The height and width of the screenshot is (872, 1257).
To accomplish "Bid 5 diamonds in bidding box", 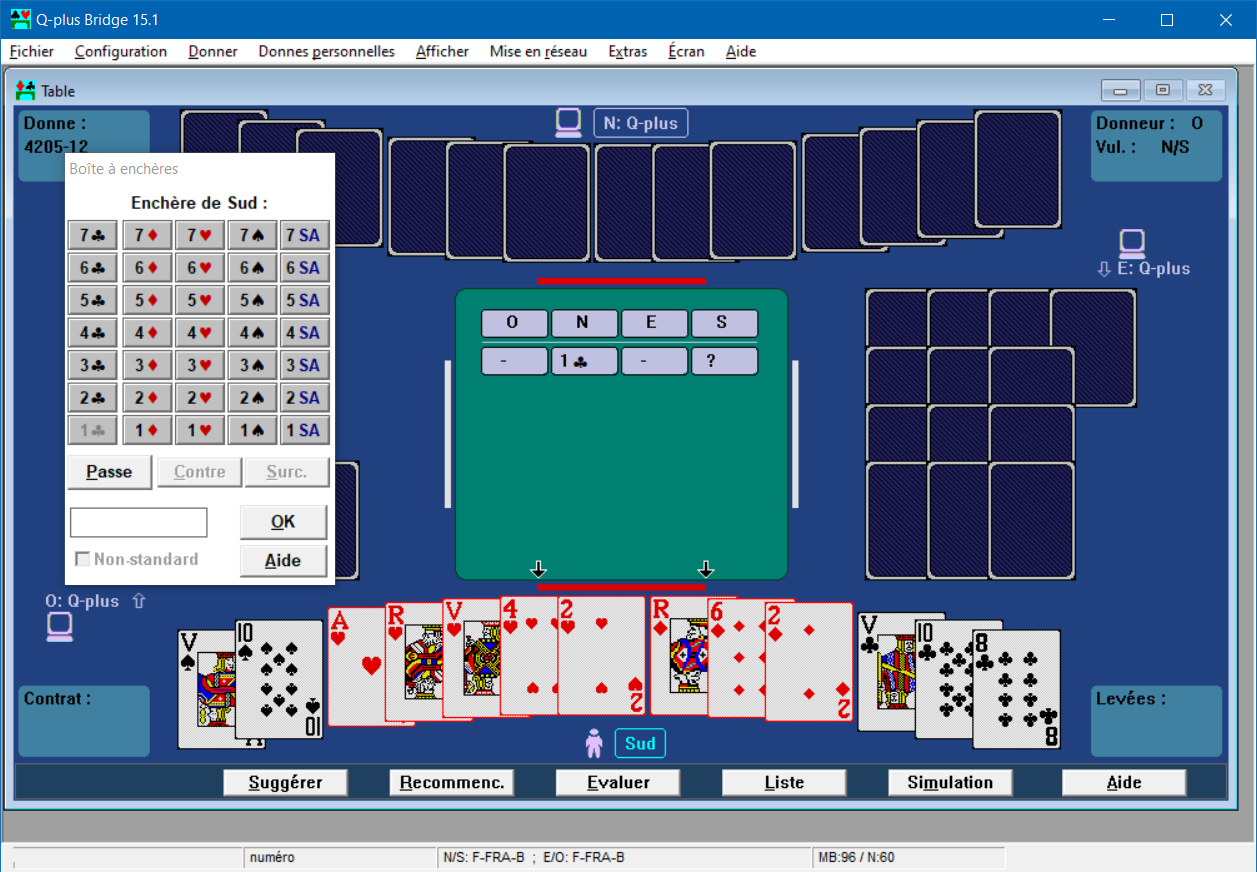I will pyautogui.click(x=147, y=300).
